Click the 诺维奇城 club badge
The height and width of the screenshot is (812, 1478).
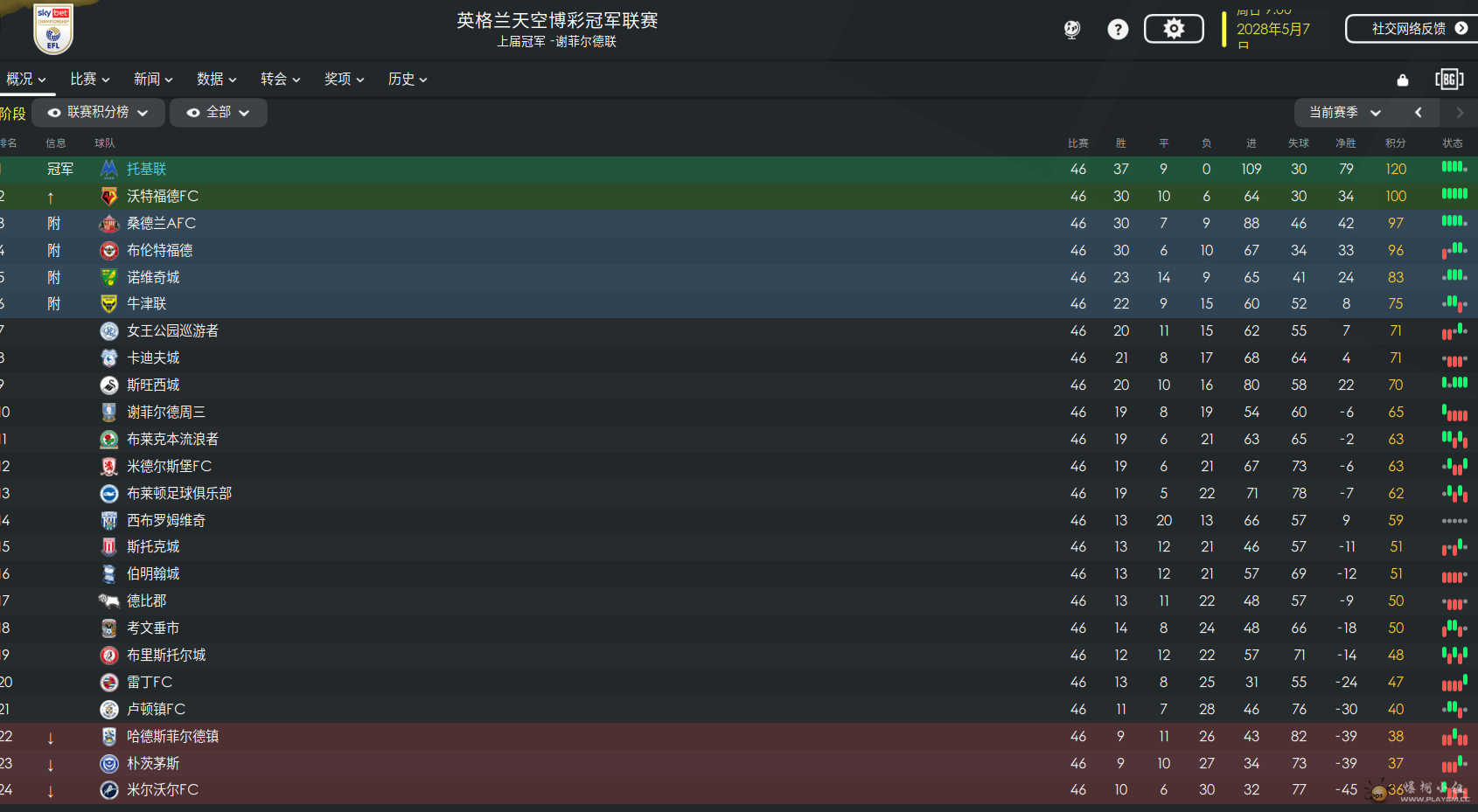click(x=109, y=278)
